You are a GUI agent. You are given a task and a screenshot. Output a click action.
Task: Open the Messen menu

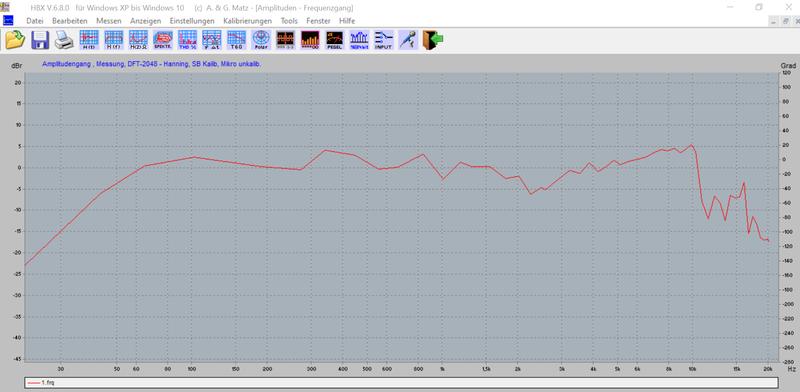109,21
